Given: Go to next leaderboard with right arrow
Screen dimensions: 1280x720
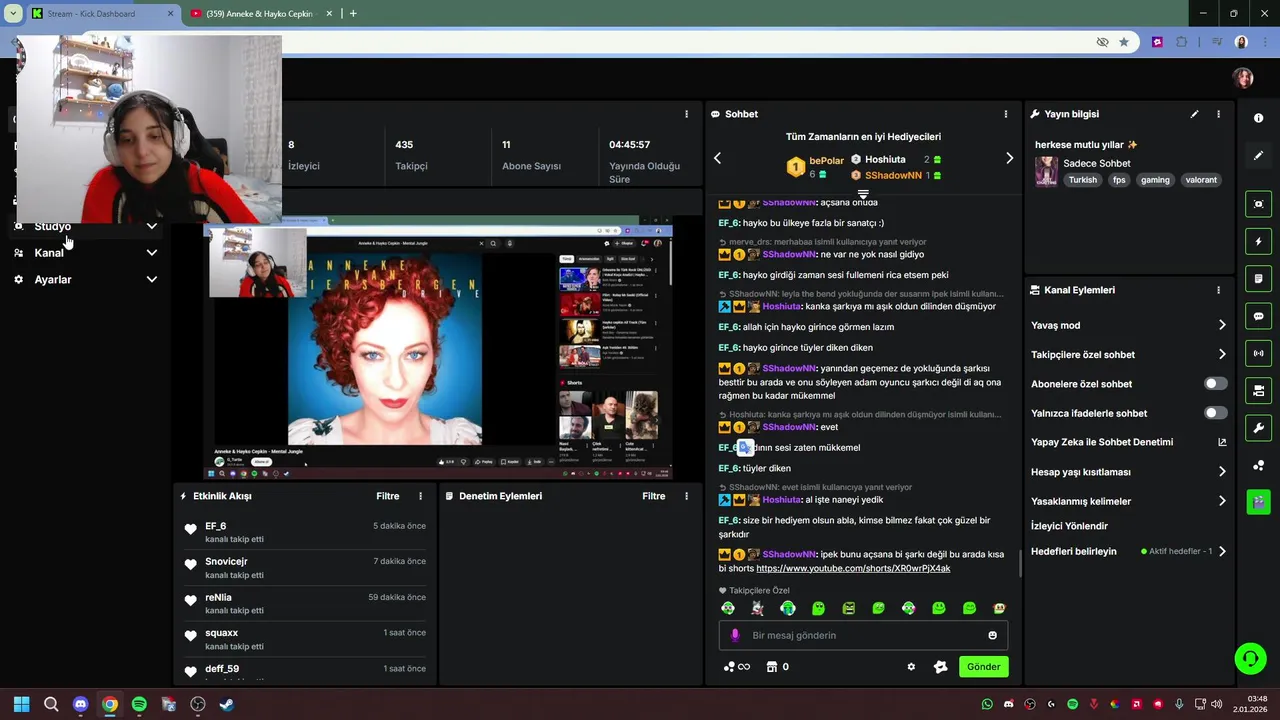Looking at the screenshot, I should coord(1009,158).
